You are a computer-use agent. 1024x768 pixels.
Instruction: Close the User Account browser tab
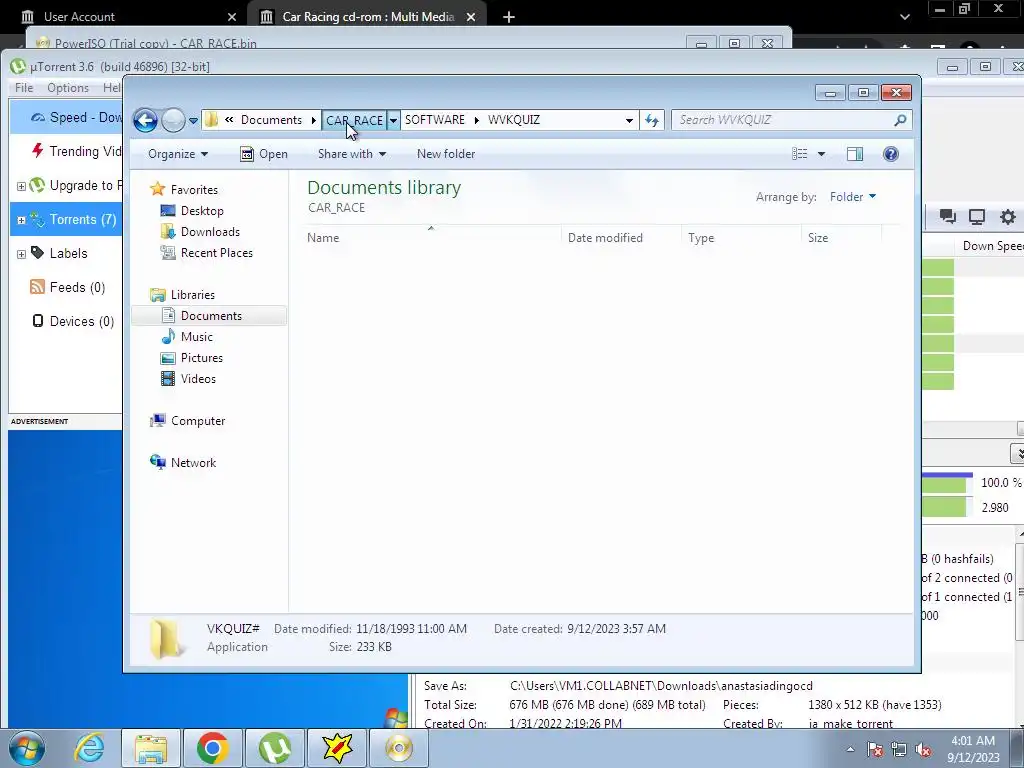coord(232,17)
